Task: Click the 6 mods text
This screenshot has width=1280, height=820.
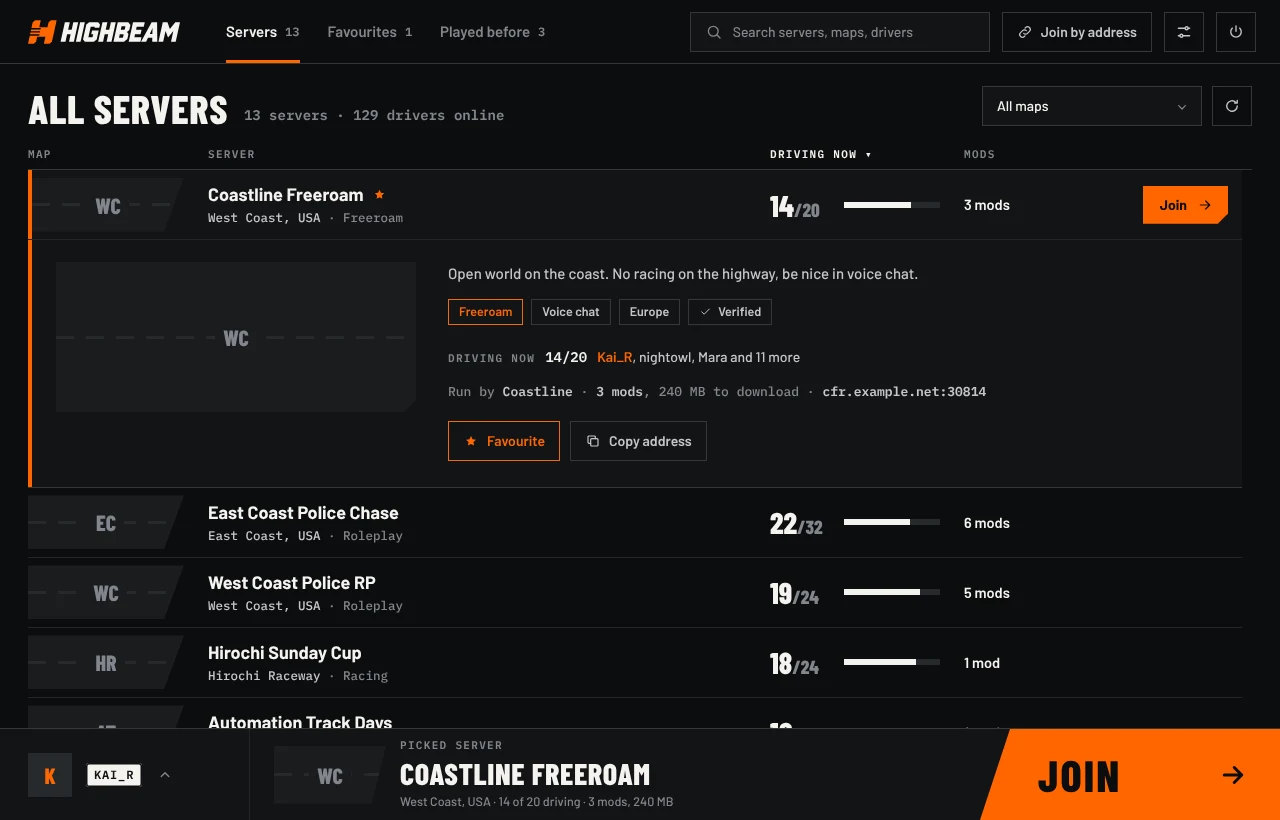Action: (987, 523)
